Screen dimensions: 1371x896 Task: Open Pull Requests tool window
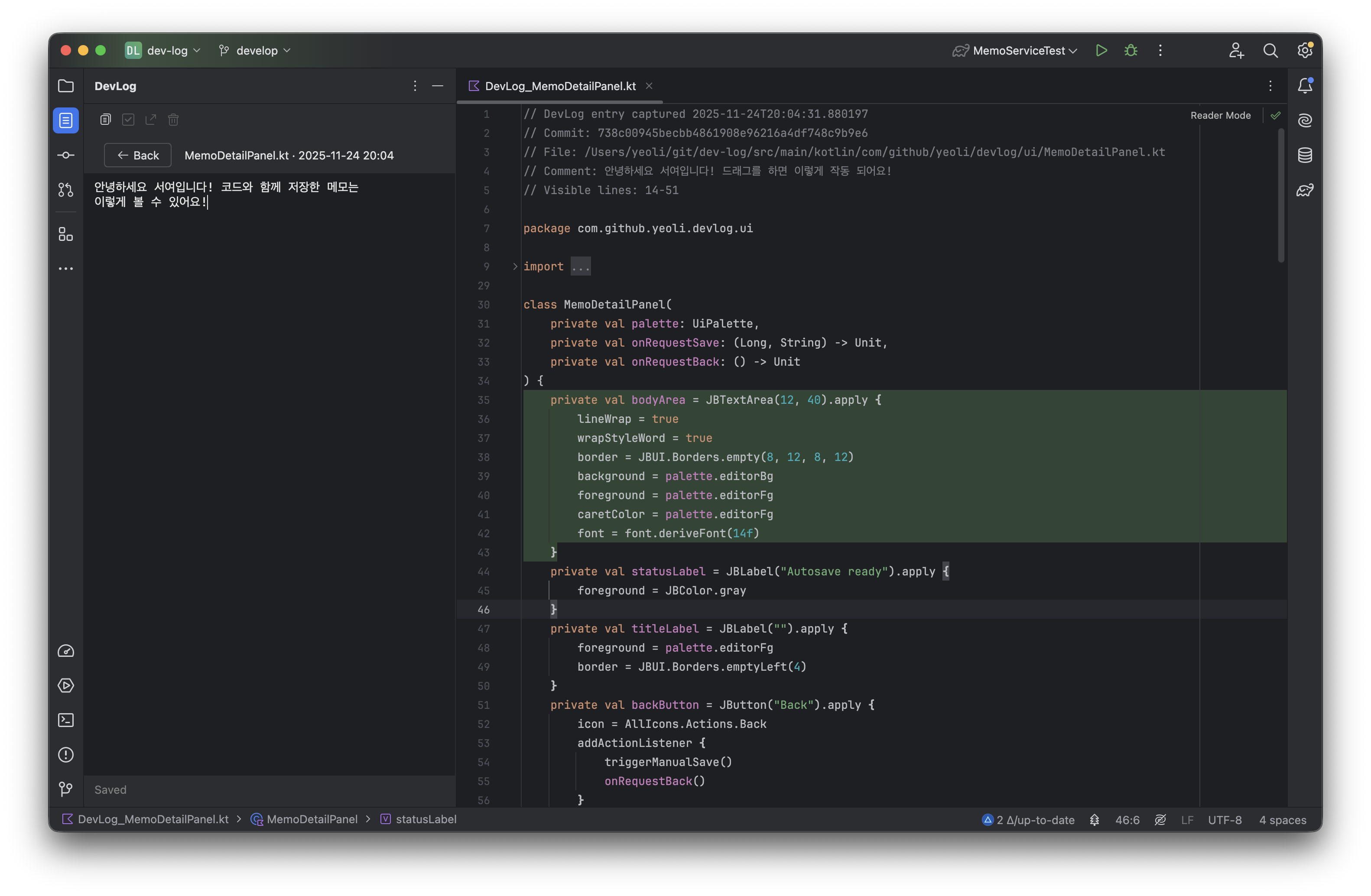point(66,190)
